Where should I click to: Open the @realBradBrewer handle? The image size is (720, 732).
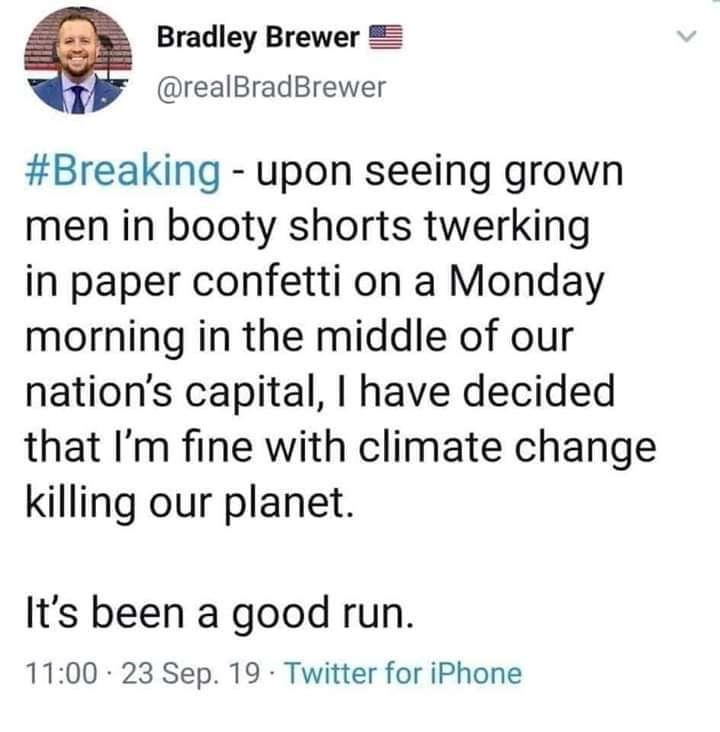tap(272, 87)
